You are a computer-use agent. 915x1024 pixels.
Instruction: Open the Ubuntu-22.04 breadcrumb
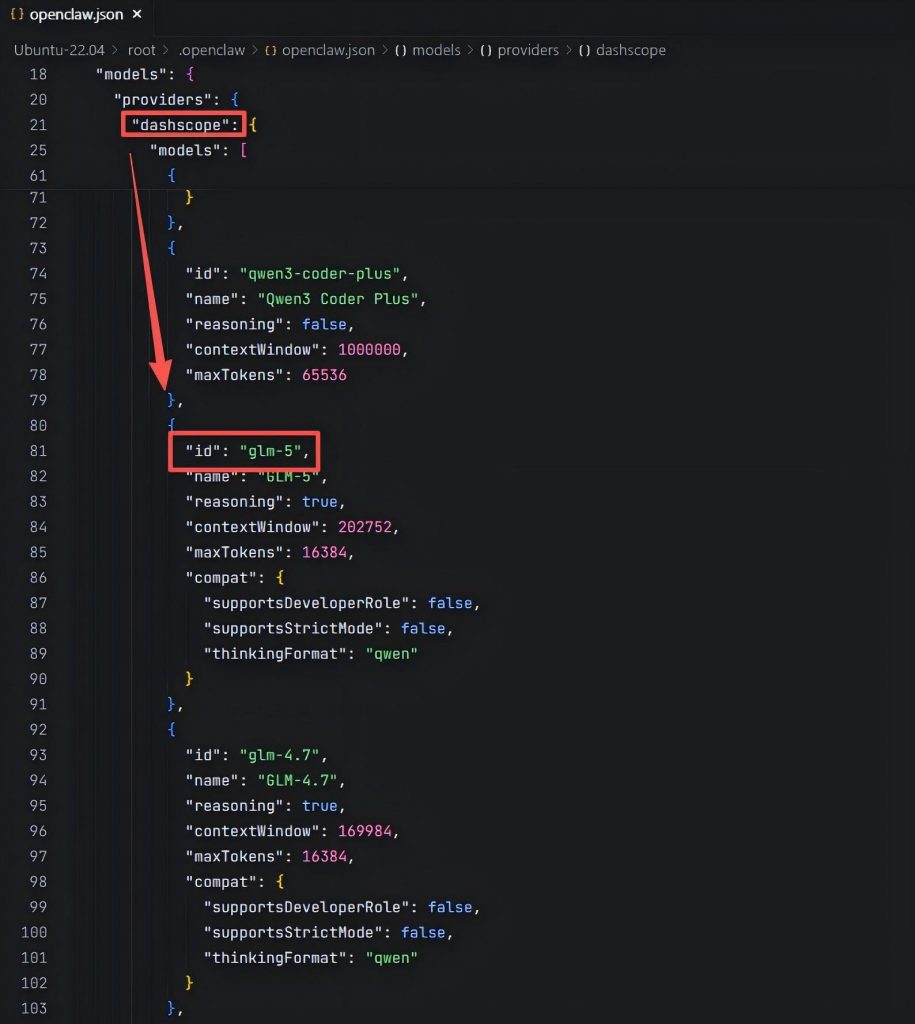[x=59, y=50]
